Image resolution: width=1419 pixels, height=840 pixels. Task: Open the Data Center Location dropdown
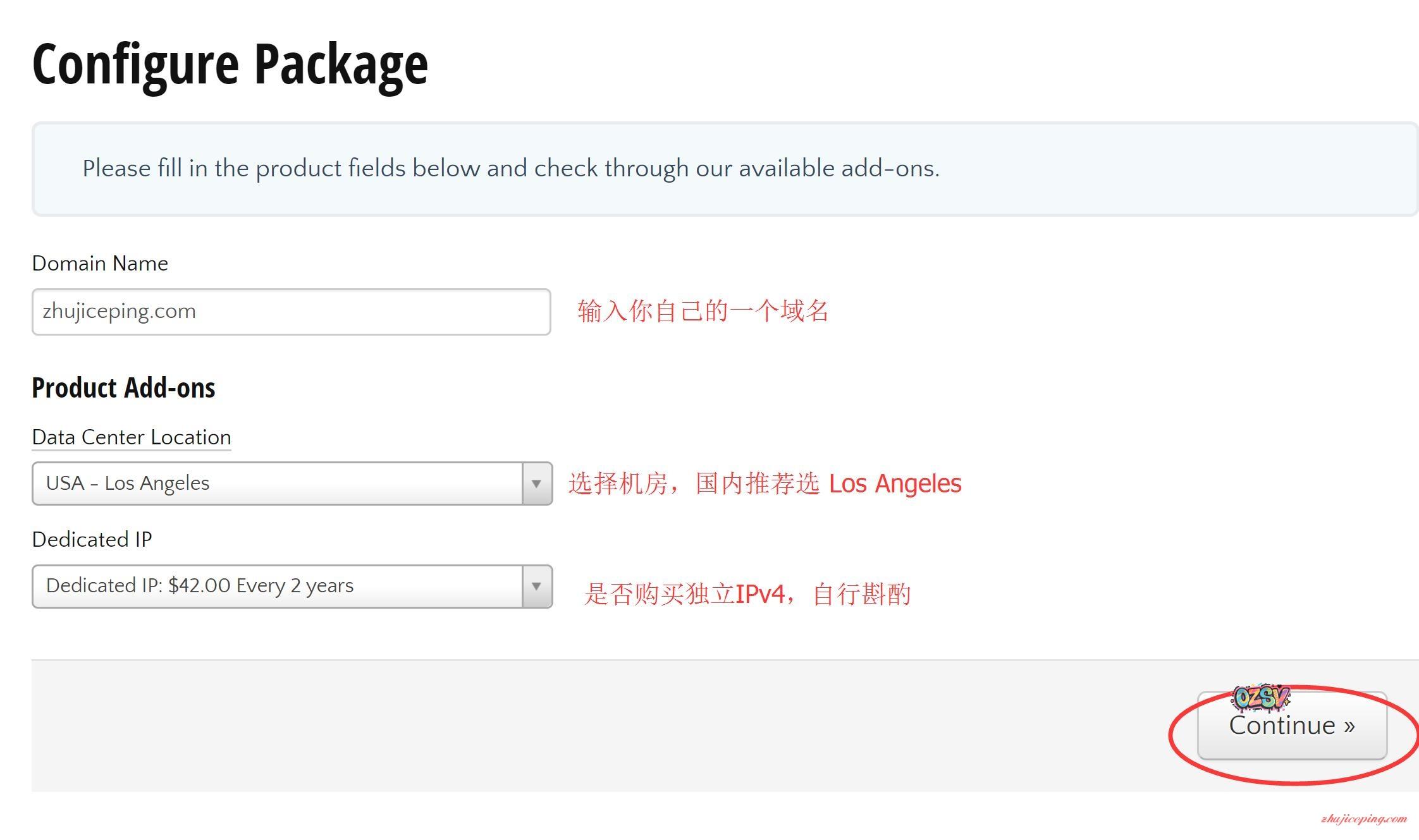point(277,484)
